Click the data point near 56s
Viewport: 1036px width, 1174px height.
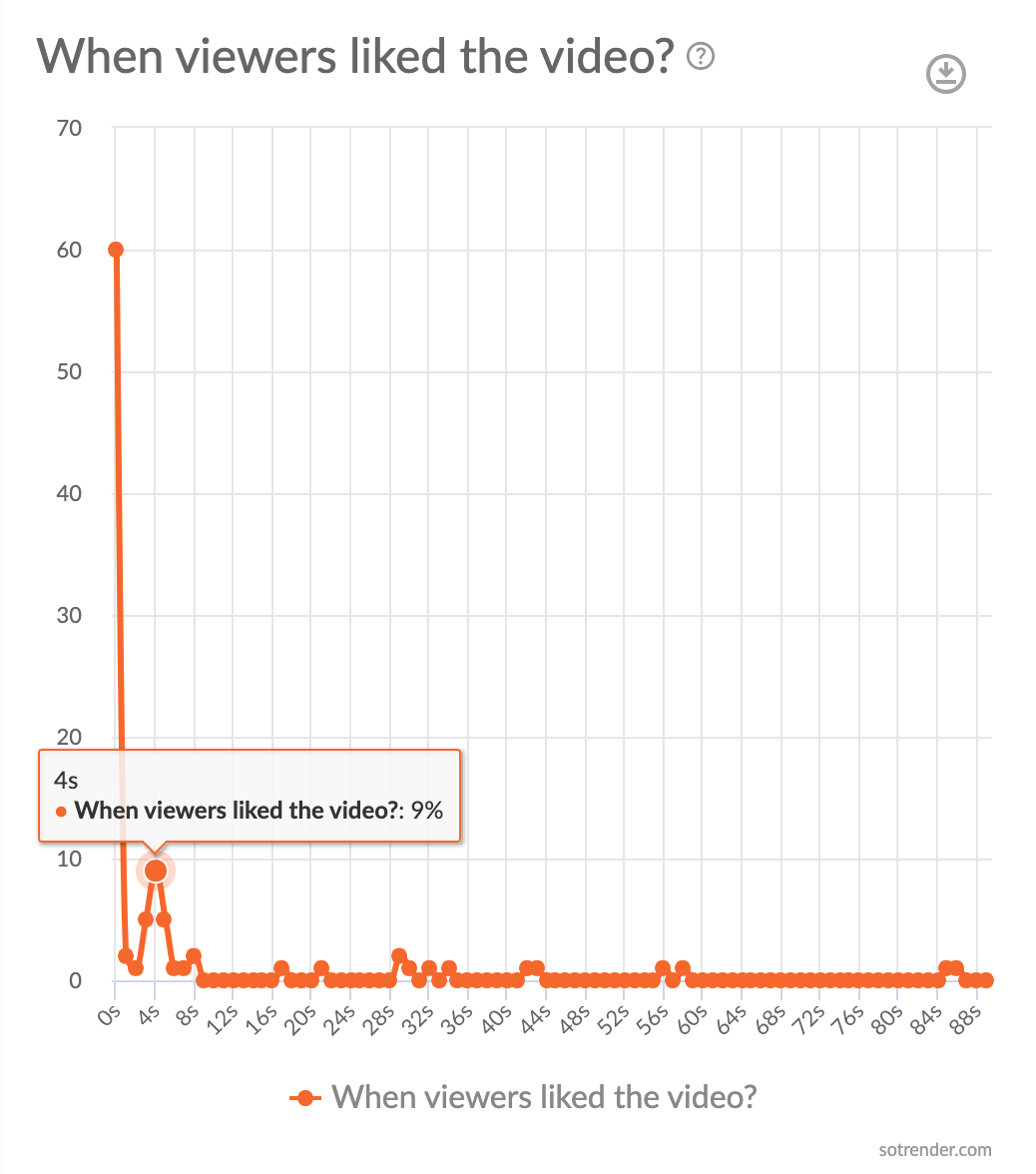tap(662, 966)
